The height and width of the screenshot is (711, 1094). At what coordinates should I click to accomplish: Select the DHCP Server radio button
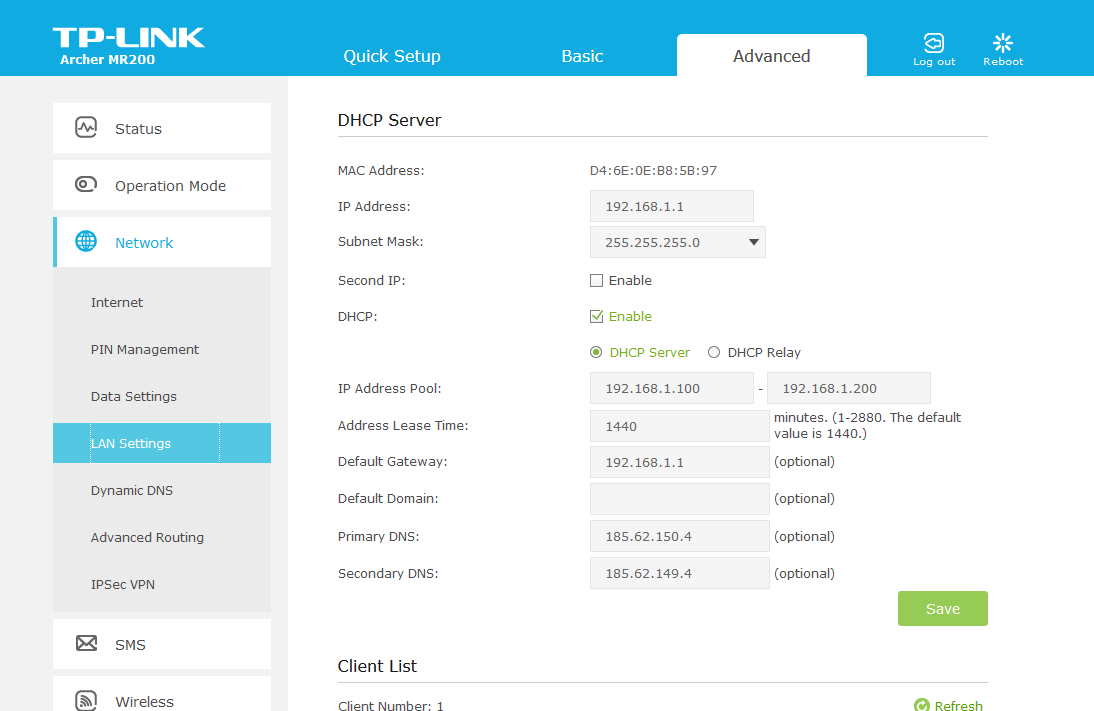tap(597, 352)
